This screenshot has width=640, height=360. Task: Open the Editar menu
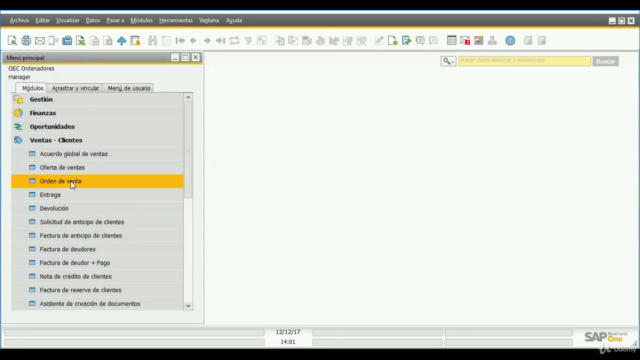pyautogui.click(x=42, y=20)
